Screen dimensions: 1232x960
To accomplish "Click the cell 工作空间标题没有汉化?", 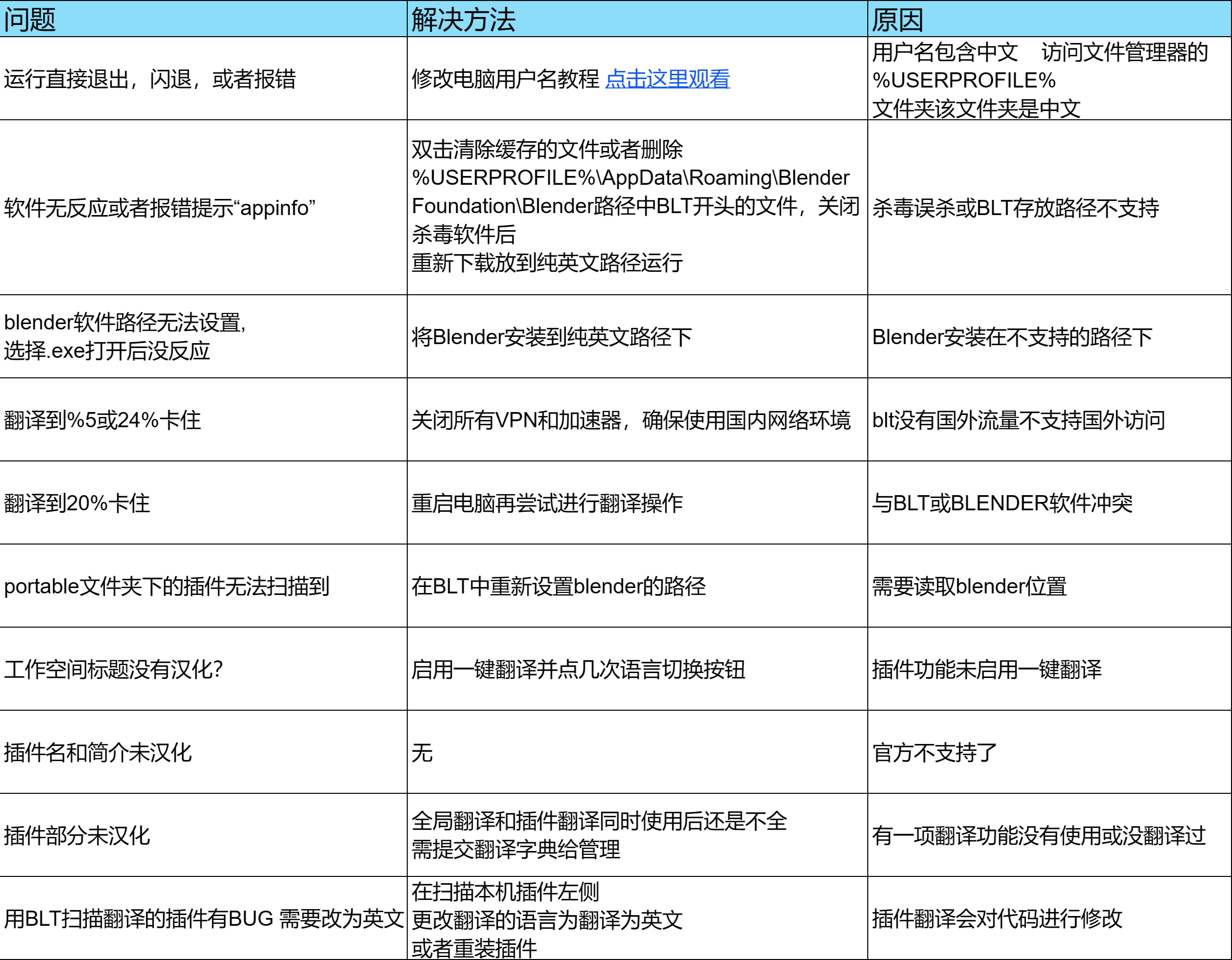I will (203, 669).
